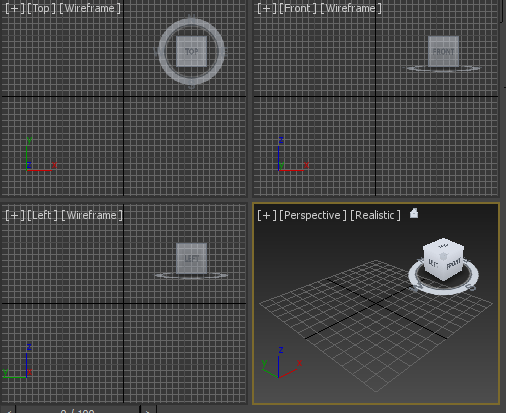Click the TOP face of the Top viewport ViewCube
506x413 pixels.
(x=191, y=52)
